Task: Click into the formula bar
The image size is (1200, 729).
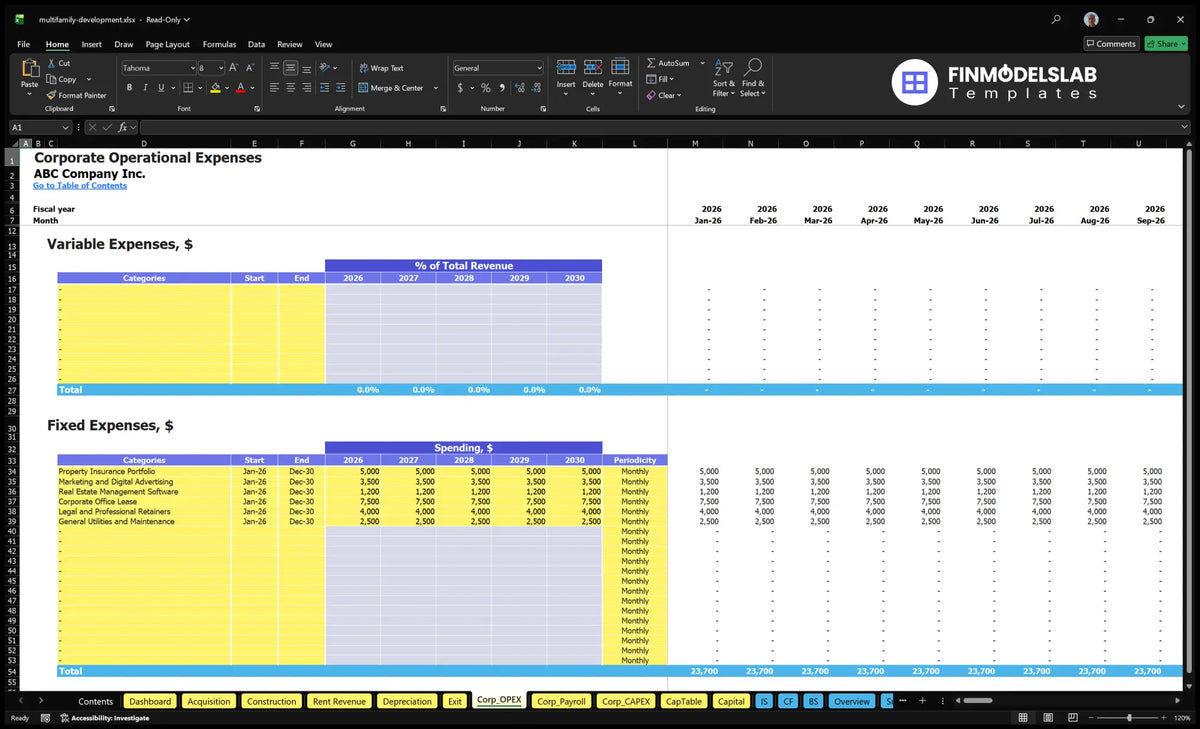Action: [x=665, y=127]
